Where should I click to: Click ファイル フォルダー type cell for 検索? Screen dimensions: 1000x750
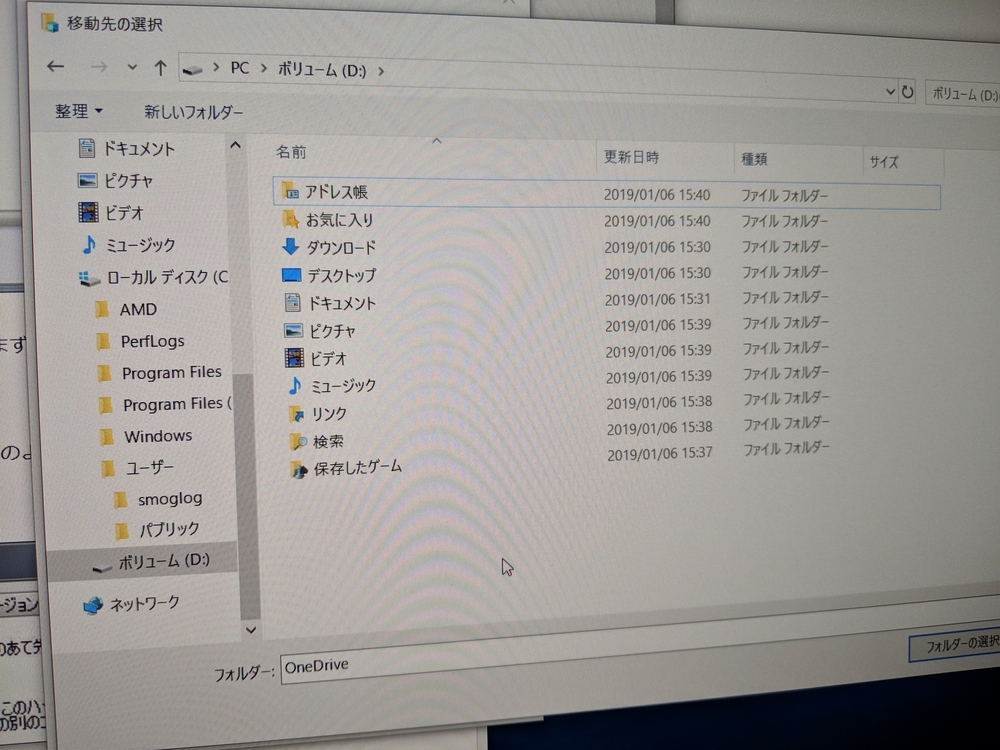(x=786, y=423)
